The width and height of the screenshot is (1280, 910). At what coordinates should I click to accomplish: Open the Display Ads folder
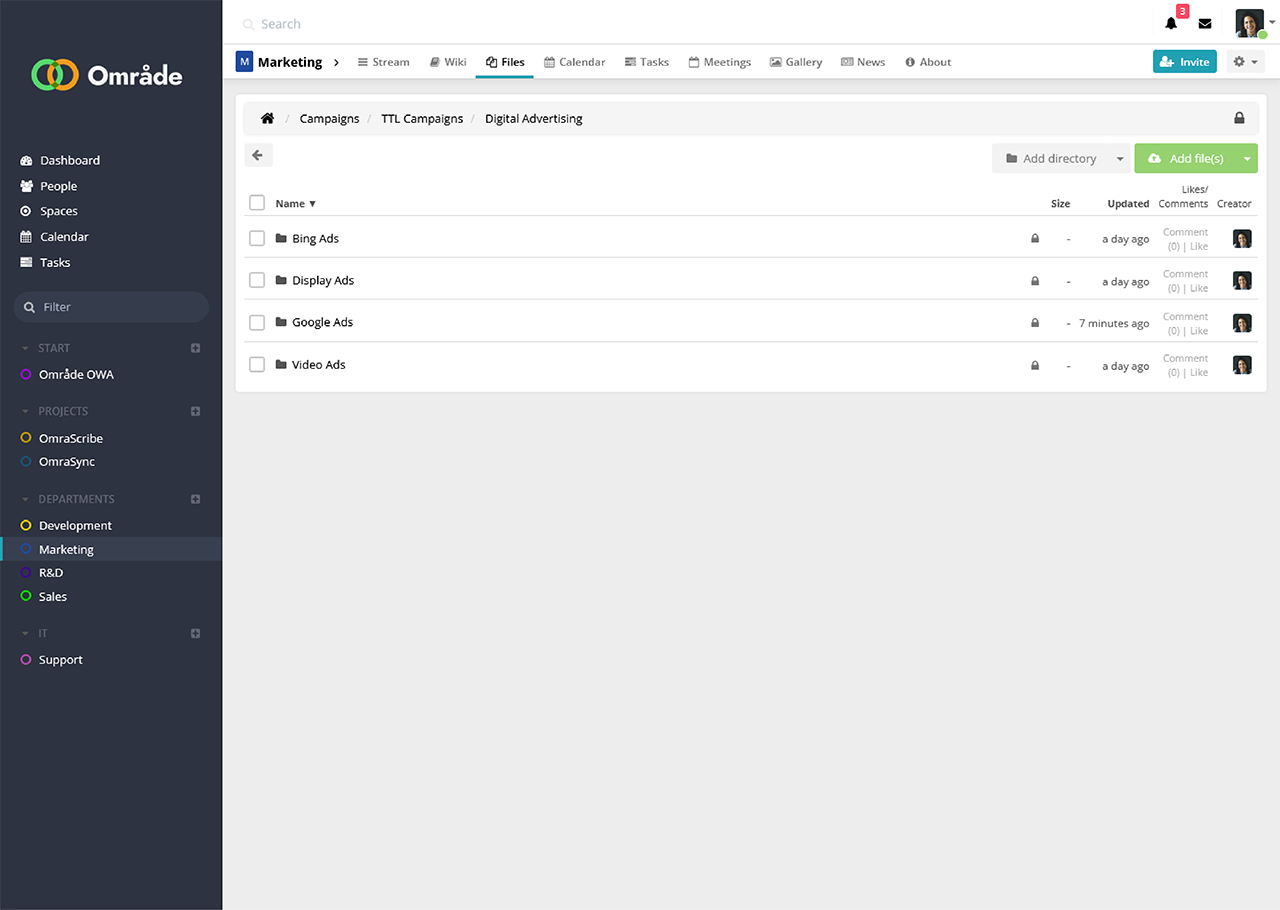click(322, 281)
